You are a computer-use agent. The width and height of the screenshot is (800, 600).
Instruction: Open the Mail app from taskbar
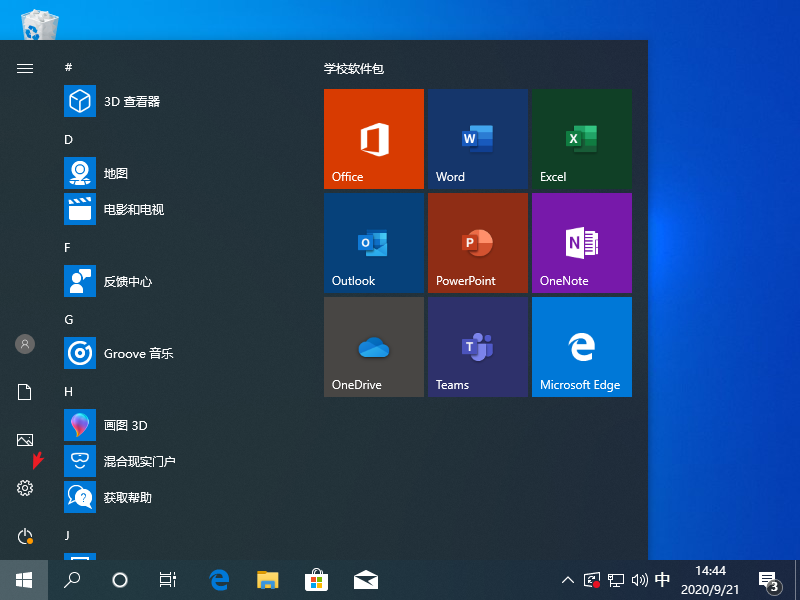click(365, 579)
